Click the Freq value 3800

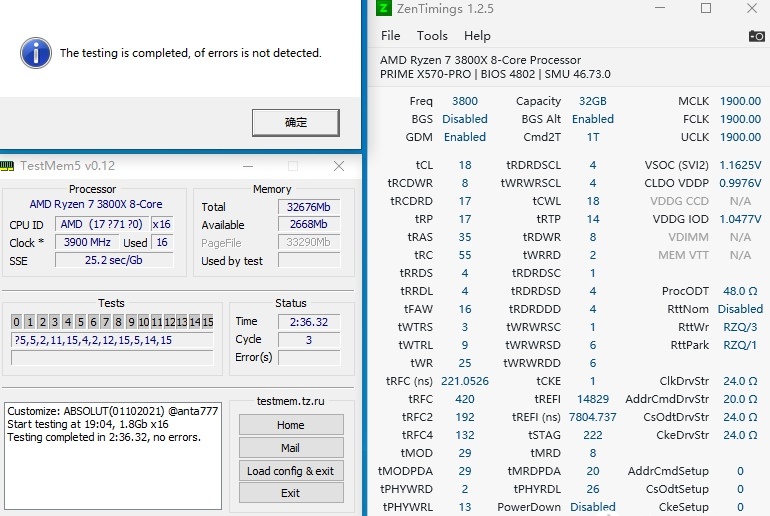465,101
